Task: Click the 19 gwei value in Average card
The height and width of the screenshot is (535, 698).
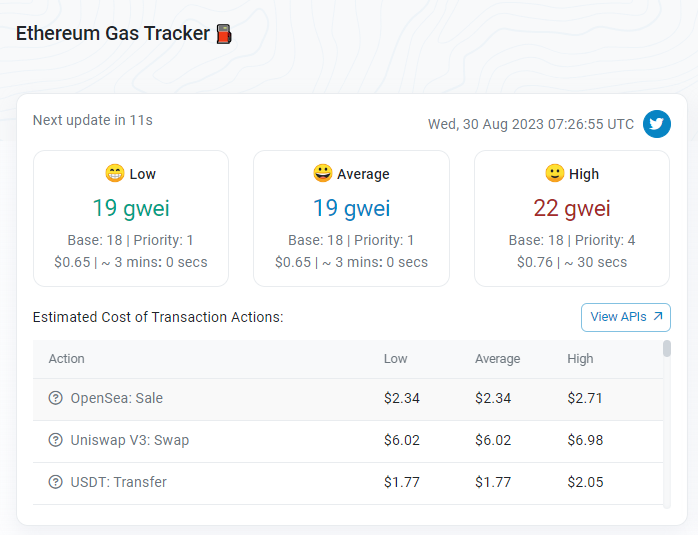Action: (351, 208)
